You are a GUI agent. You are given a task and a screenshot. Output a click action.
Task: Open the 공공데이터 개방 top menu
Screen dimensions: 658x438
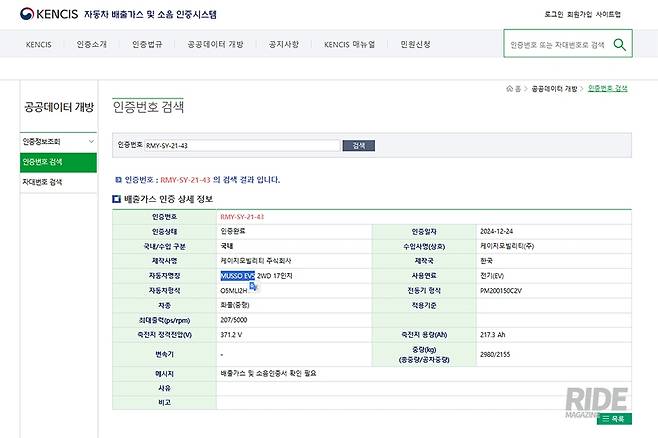pyautogui.click(x=215, y=45)
